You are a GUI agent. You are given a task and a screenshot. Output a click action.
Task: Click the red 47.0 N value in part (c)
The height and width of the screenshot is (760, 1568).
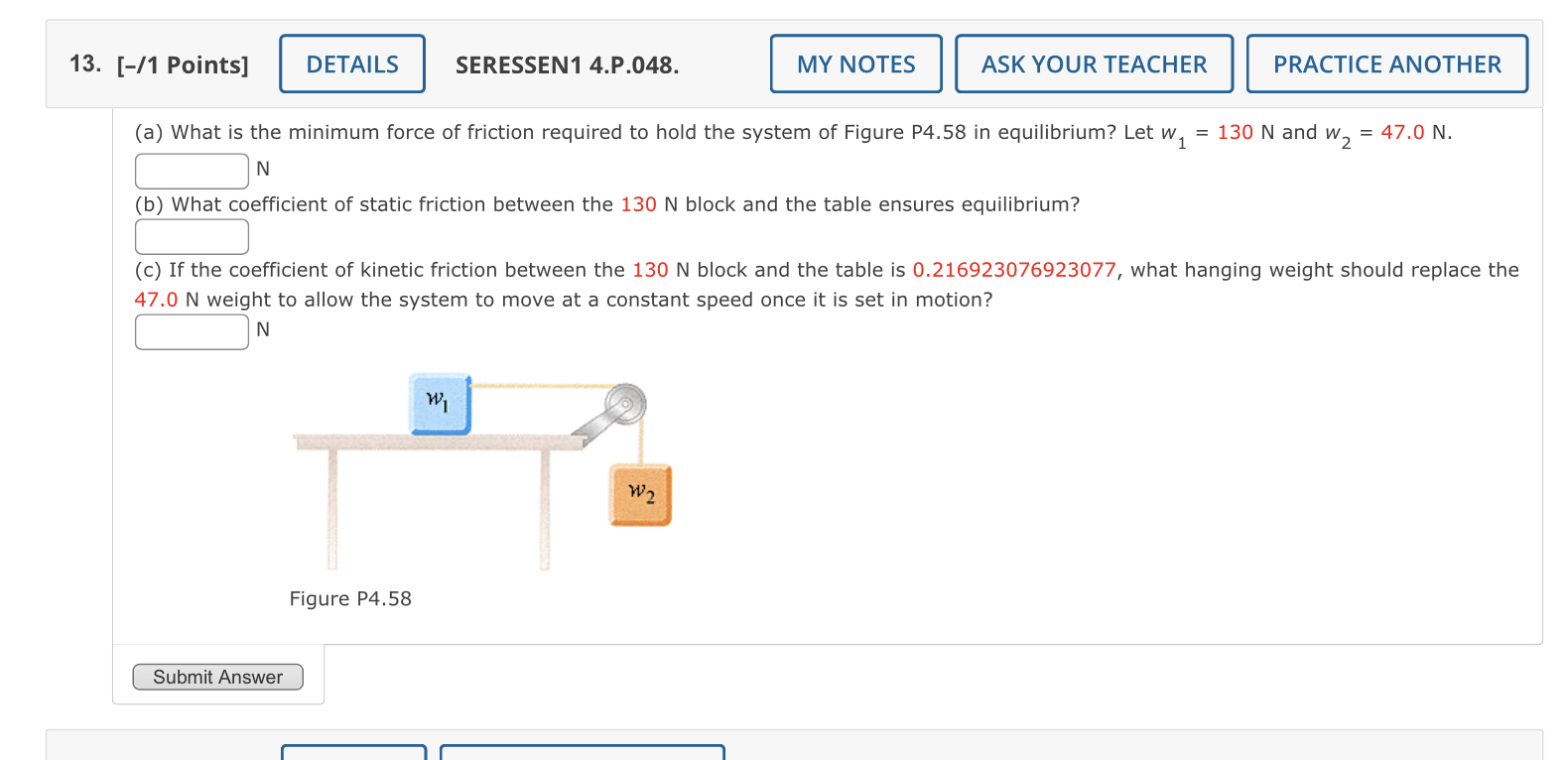pyautogui.click(x=155, y=299)
